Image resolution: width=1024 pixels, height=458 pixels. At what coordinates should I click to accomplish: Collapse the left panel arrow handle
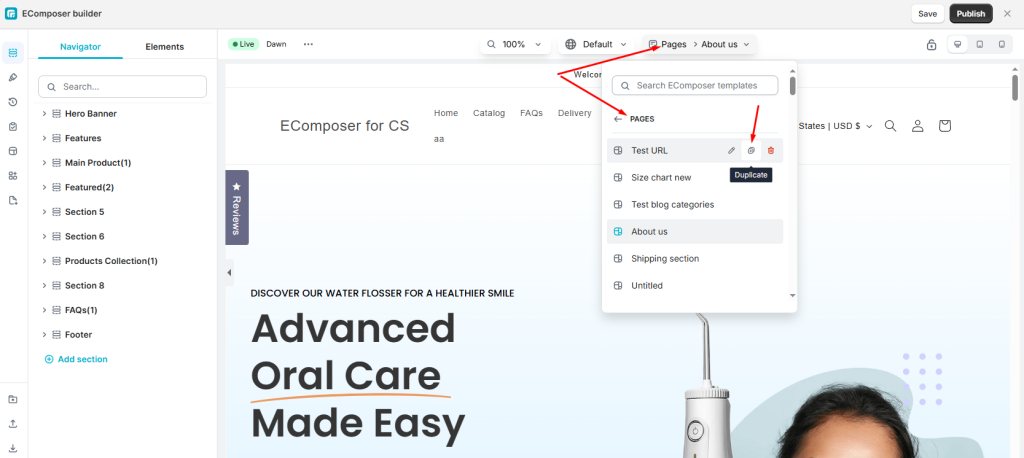tap(229, 272)
